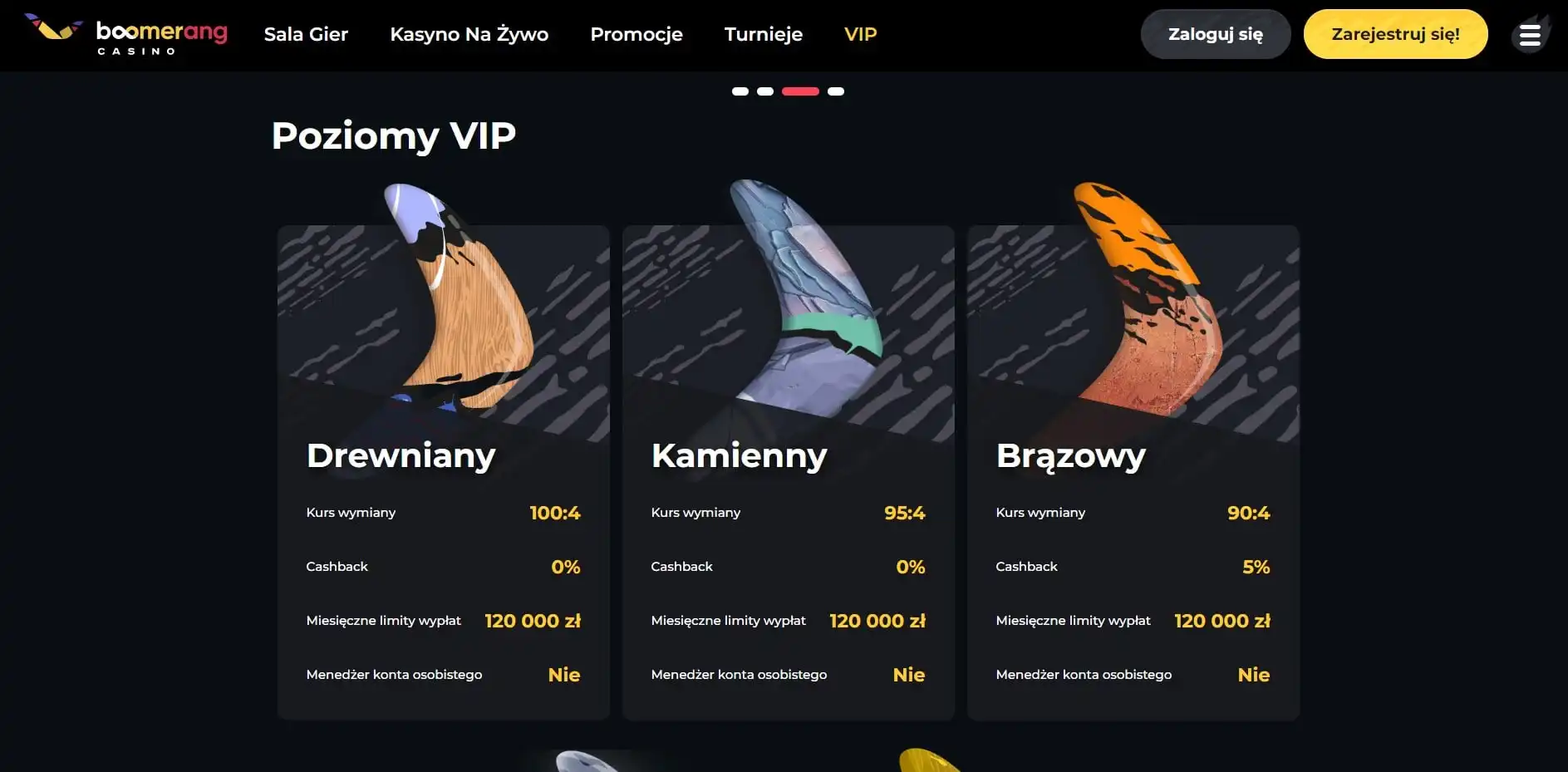
Task: Click the Drewniany level card title
Action: pyautogui.click(x=401, y=455)
